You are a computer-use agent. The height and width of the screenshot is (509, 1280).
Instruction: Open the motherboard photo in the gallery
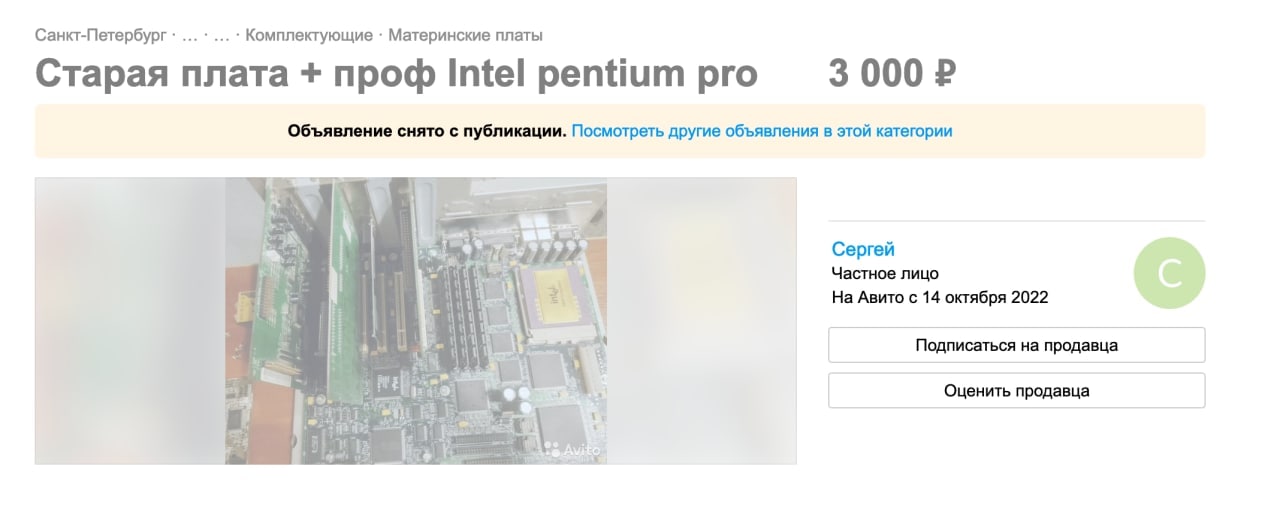coord(416,321)
